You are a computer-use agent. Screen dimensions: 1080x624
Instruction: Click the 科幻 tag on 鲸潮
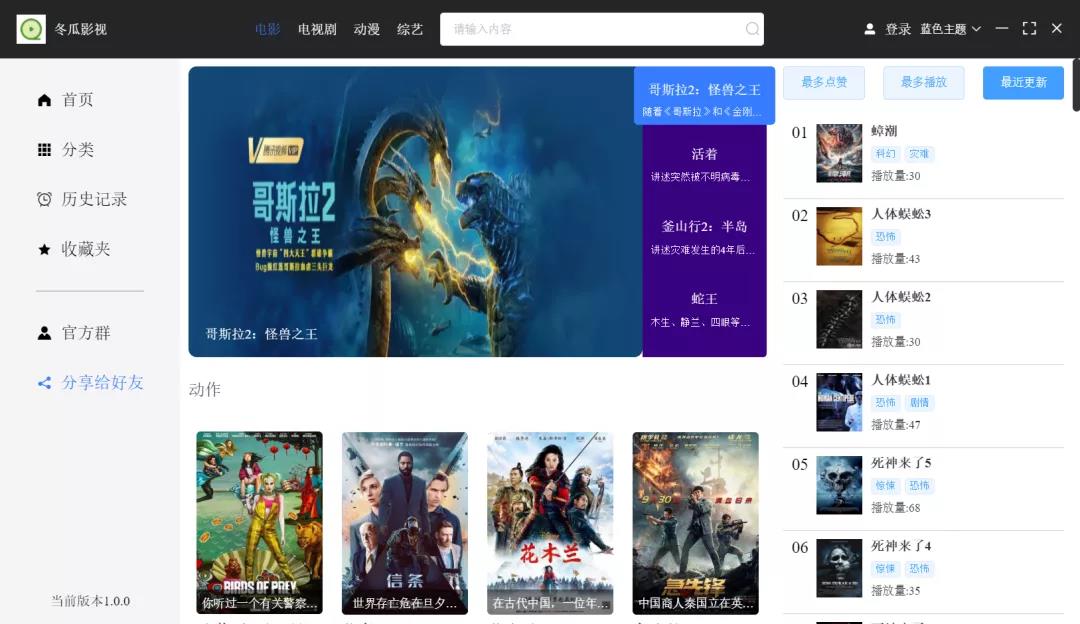coord(885,154)
